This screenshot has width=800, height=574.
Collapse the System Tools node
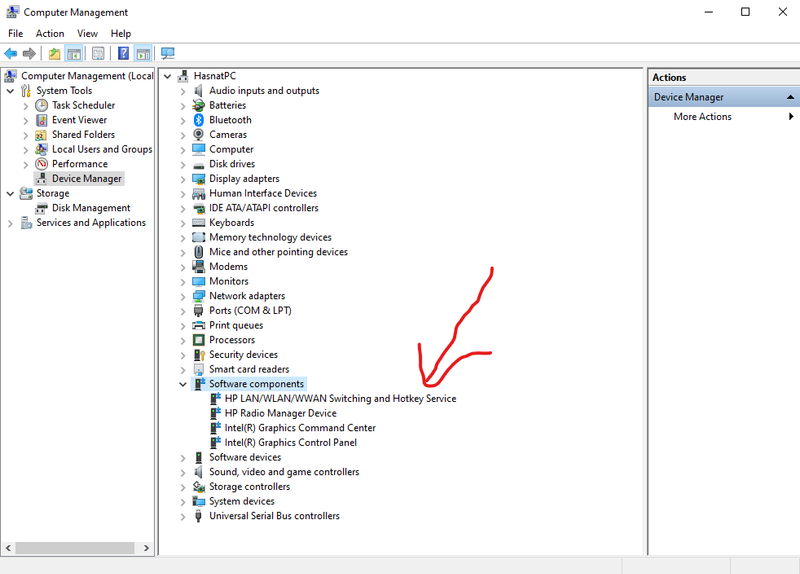click(x=10, y=91)
